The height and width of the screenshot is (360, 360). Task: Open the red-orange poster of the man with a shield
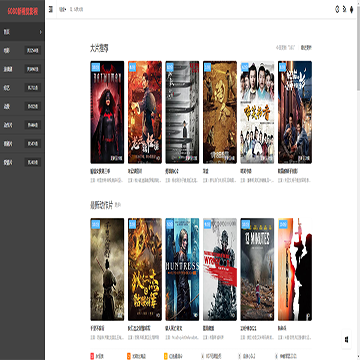point(145,112)
